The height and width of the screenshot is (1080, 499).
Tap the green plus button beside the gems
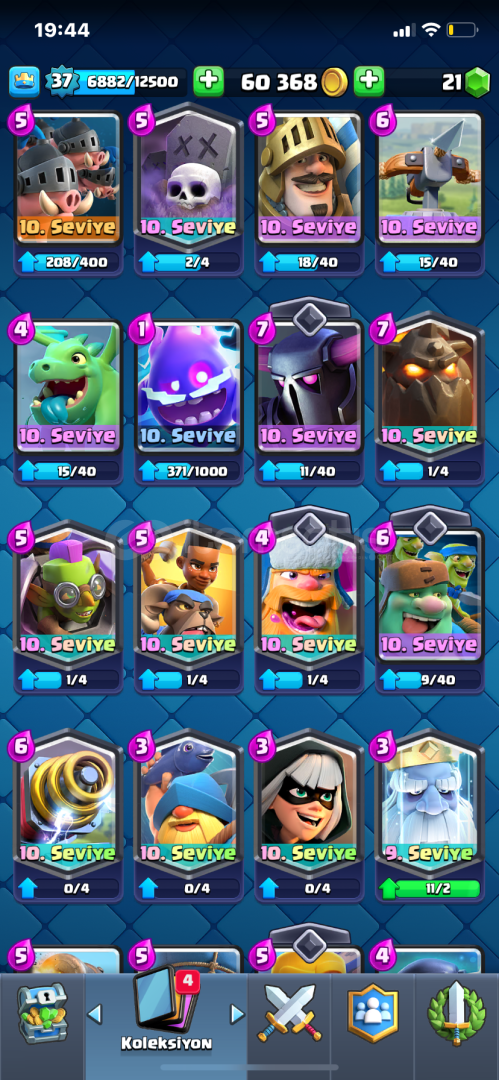[x=369, y=83]
